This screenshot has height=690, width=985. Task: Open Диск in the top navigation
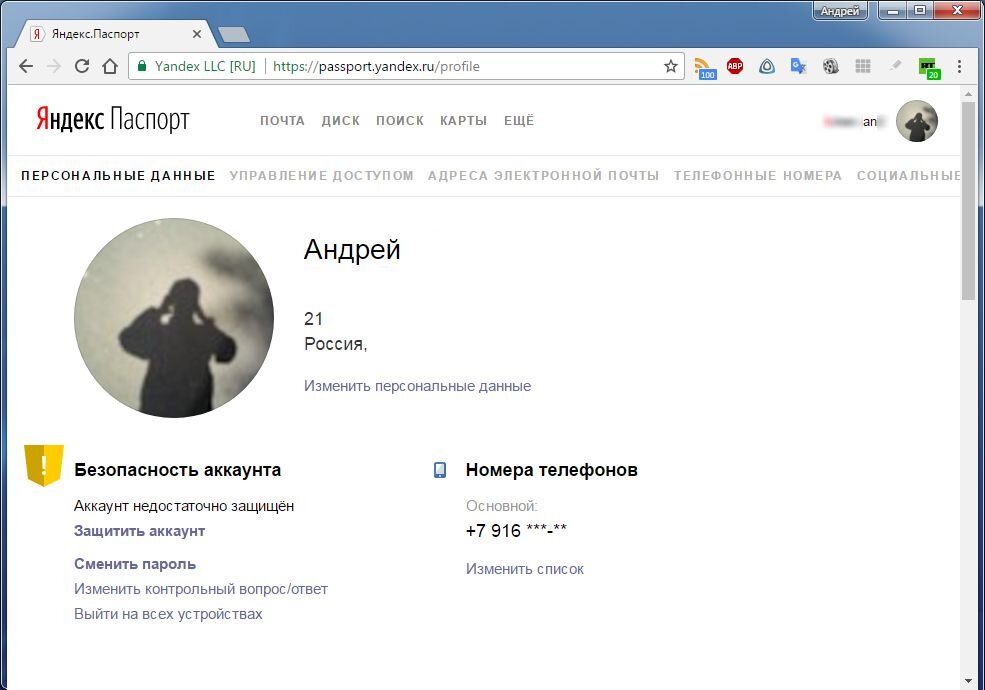coord(340,121)
